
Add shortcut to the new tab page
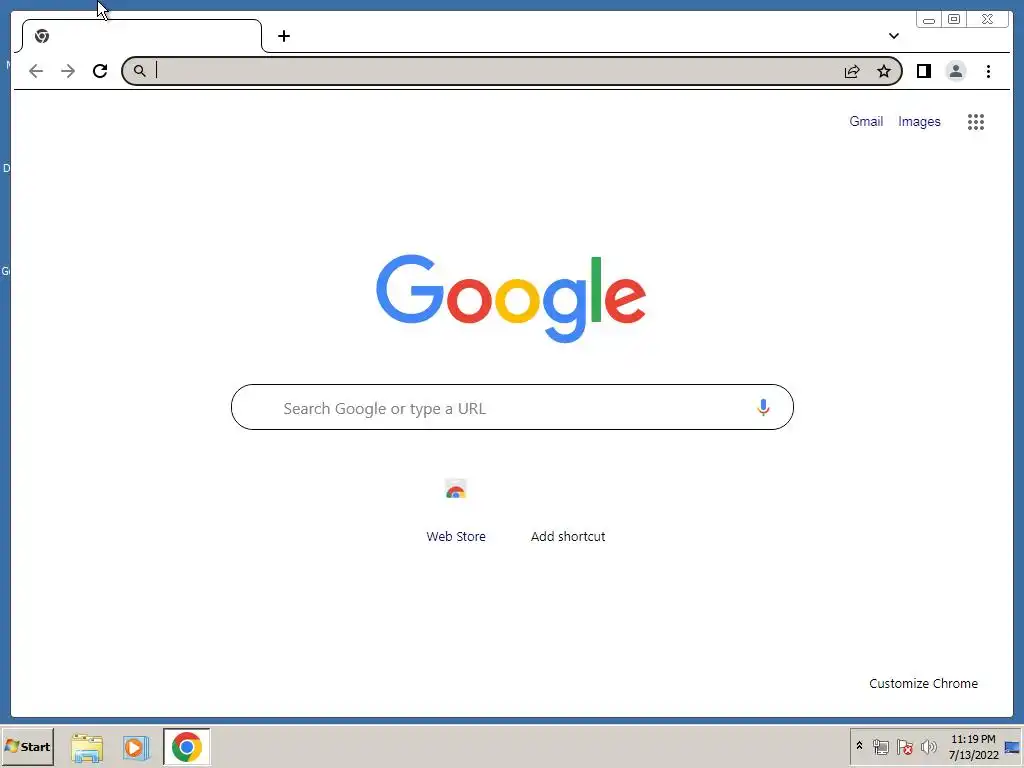pyautogui.click(x=568, y=537)
